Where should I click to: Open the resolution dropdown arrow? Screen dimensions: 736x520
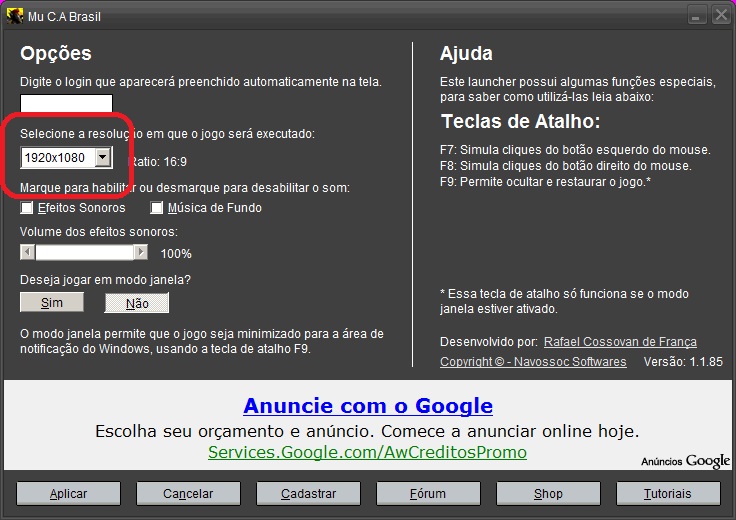[102, 158]
